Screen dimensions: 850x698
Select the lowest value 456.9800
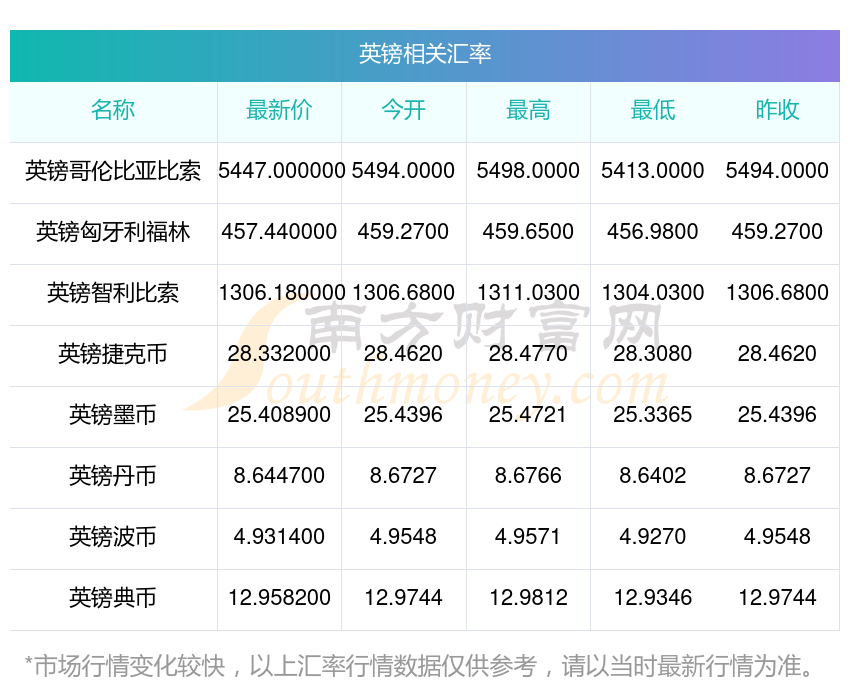653,232
